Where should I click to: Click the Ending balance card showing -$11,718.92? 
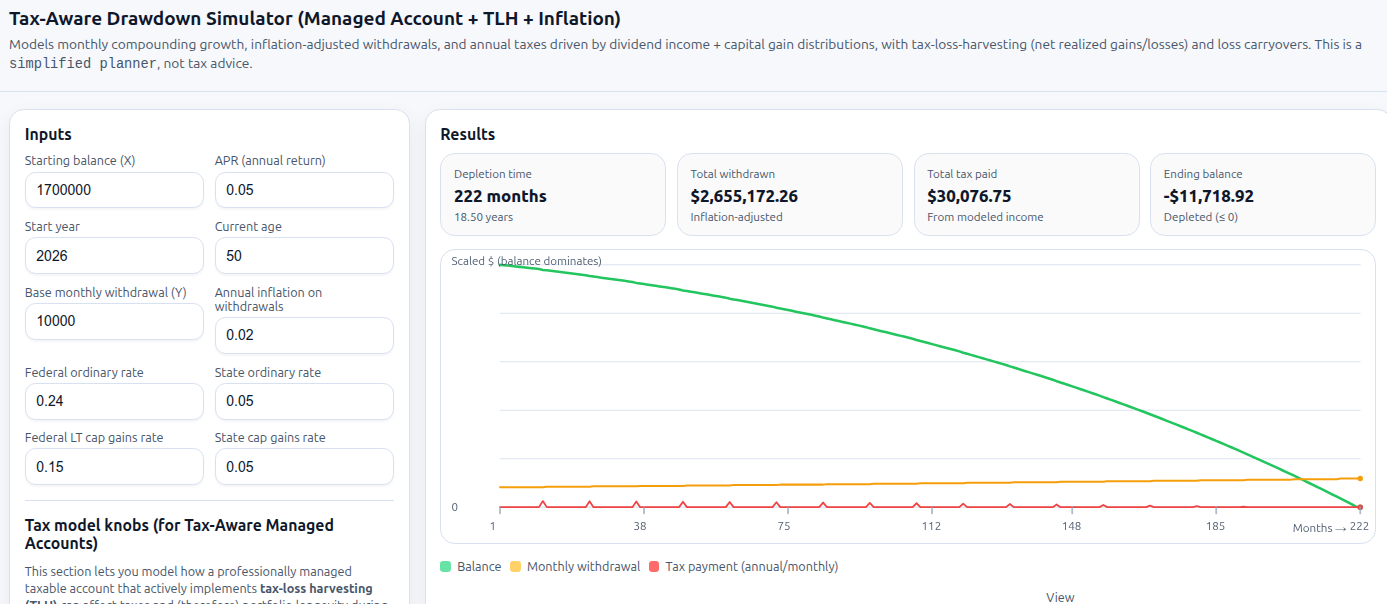click(x=1263, y=194)
